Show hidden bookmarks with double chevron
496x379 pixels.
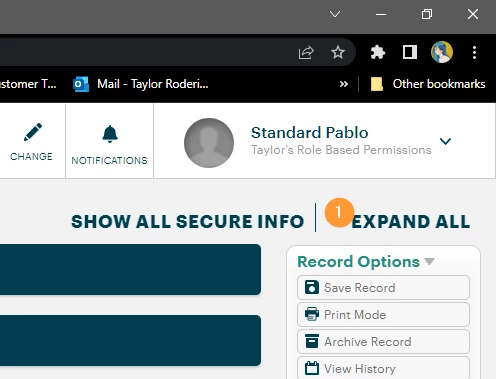344,84
